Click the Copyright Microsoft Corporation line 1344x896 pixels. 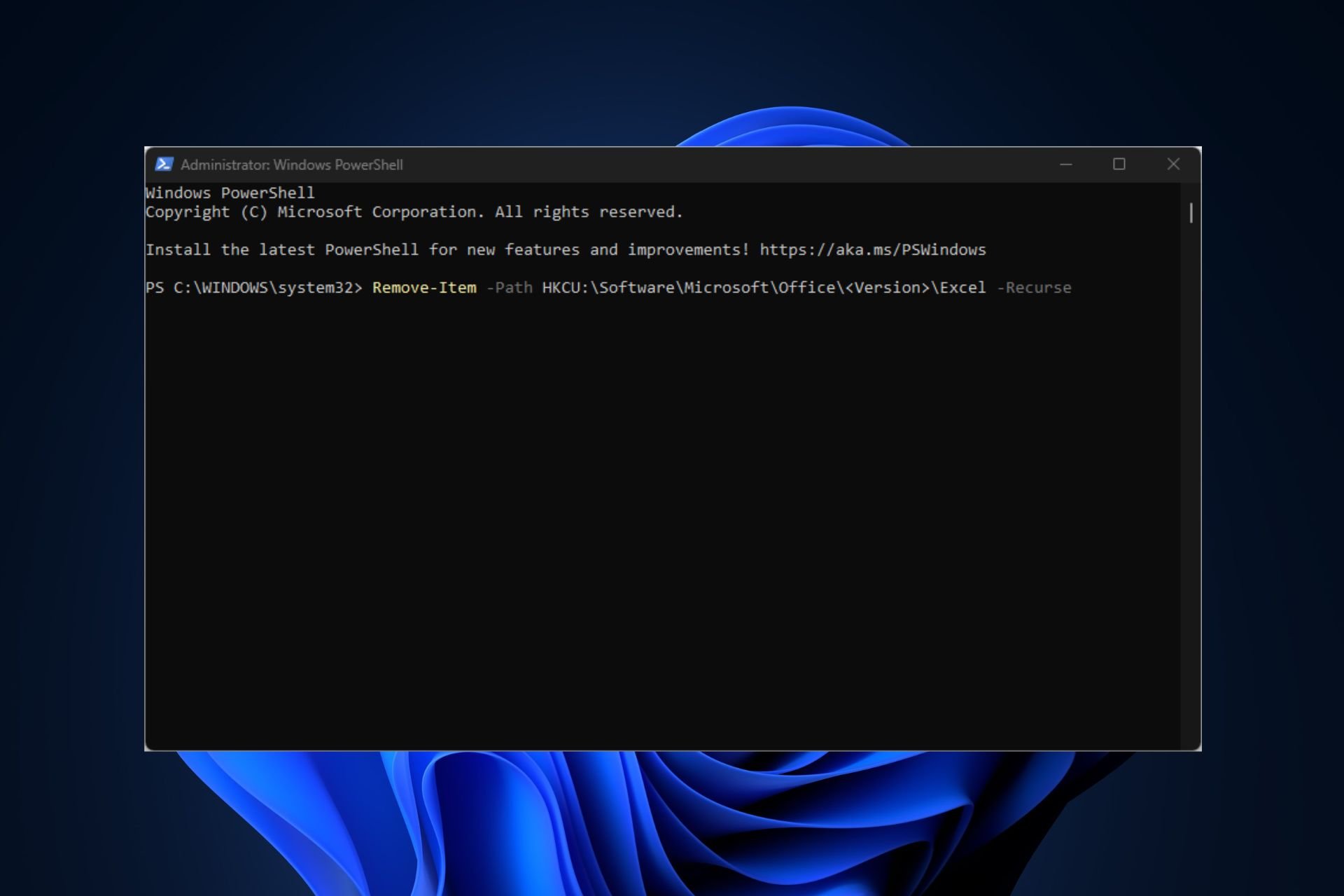click(414, 212)
